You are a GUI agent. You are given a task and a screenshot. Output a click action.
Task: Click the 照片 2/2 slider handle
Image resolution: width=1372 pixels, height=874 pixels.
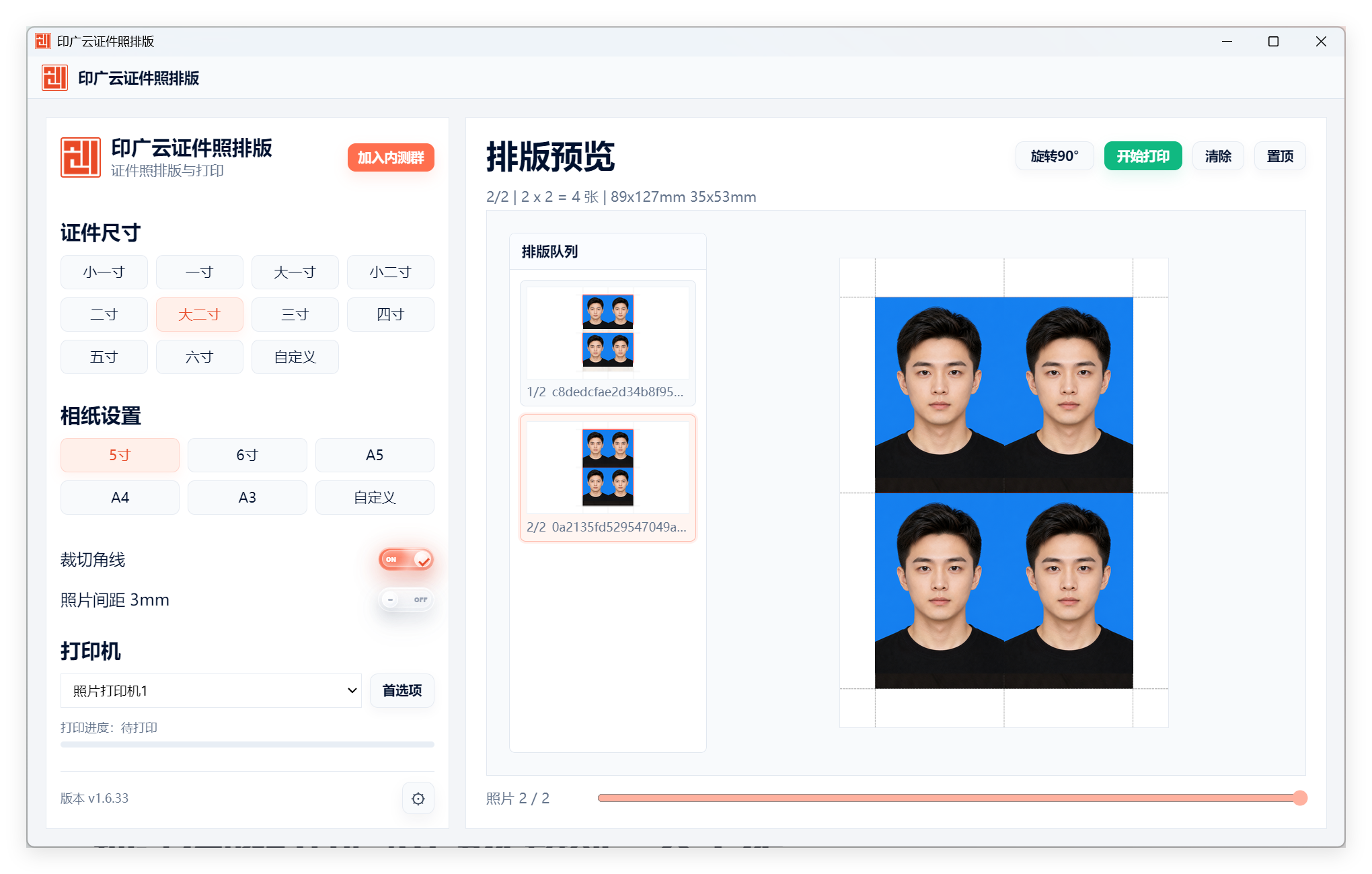[x=1300, y=798]
